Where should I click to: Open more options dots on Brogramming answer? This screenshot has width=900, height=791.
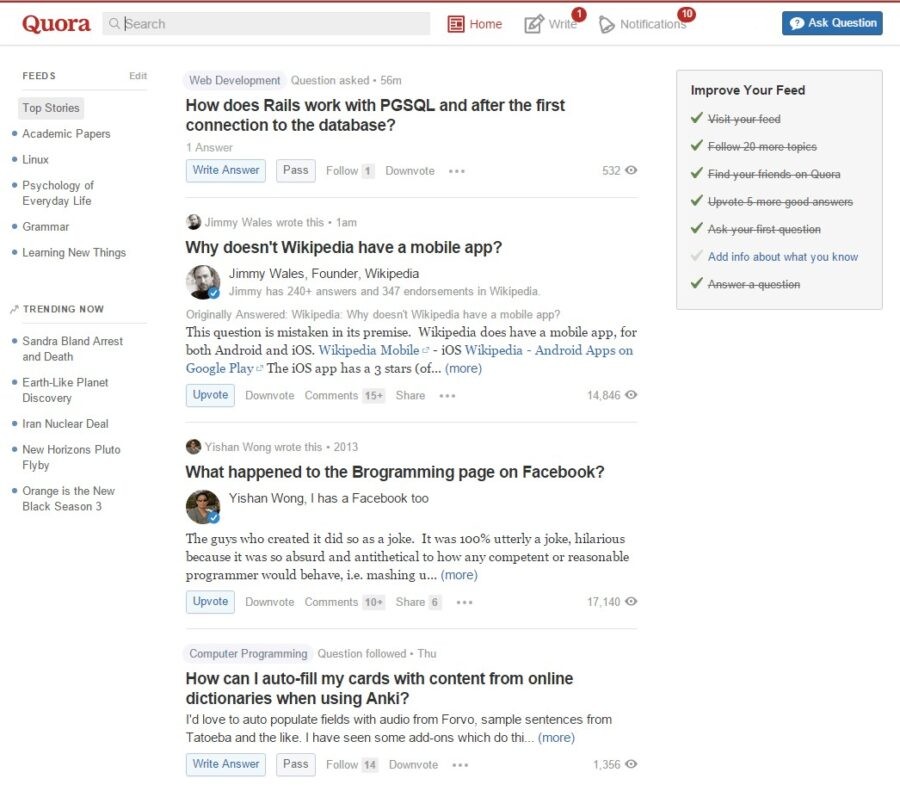point(464,602)
